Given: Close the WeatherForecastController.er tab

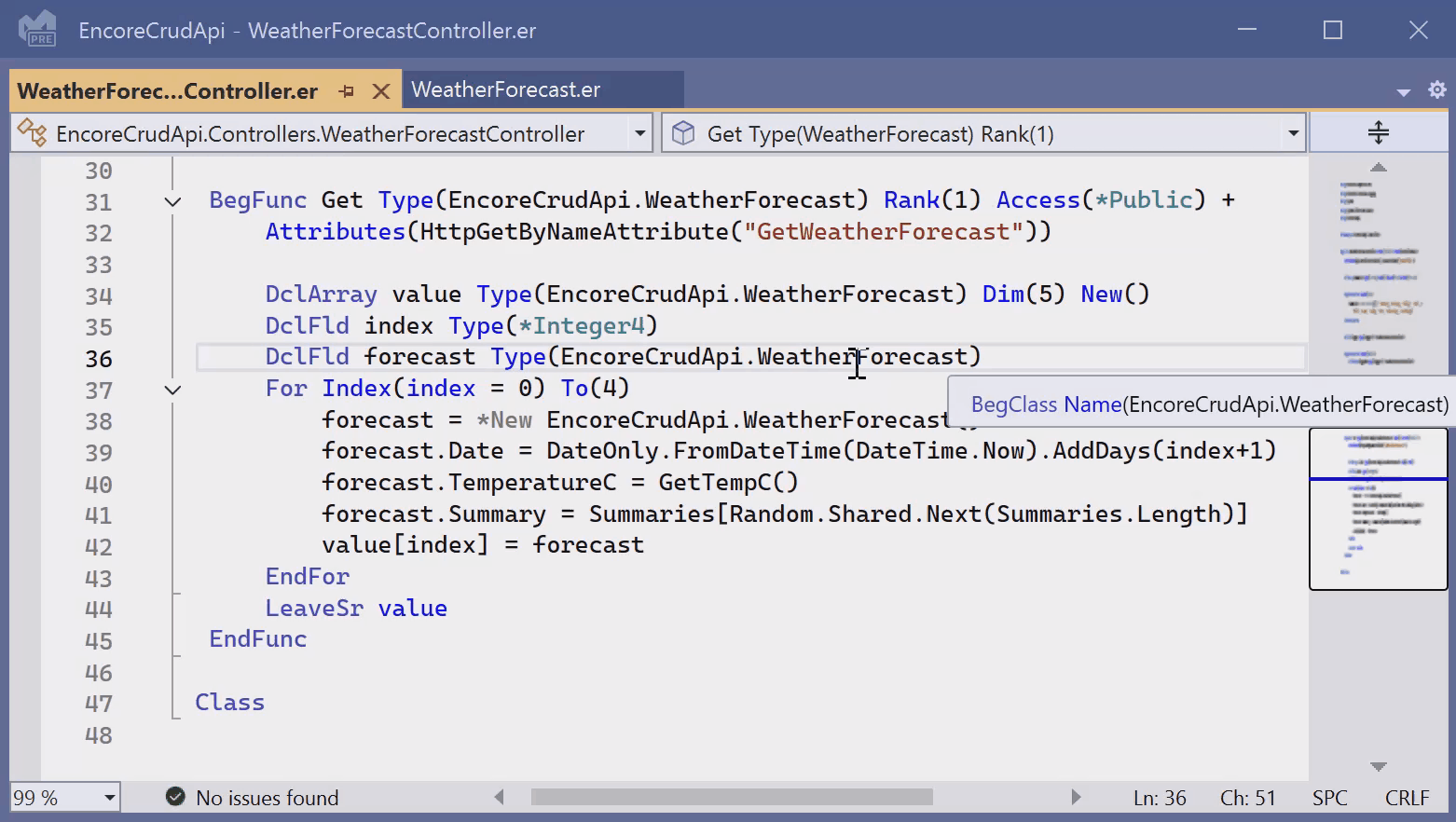Looking at the screenshot, I should point(381,91).
